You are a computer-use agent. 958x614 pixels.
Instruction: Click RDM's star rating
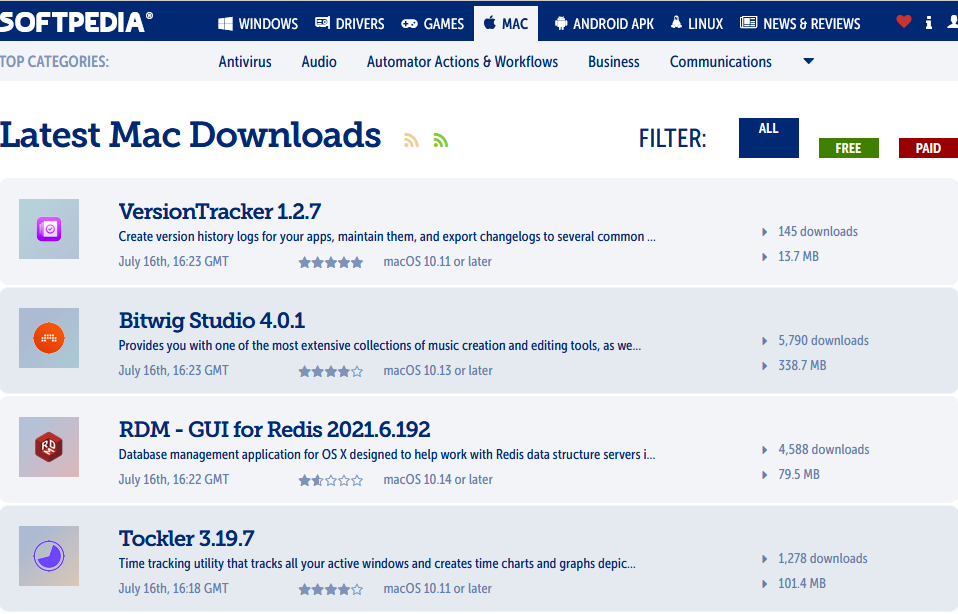331,481
